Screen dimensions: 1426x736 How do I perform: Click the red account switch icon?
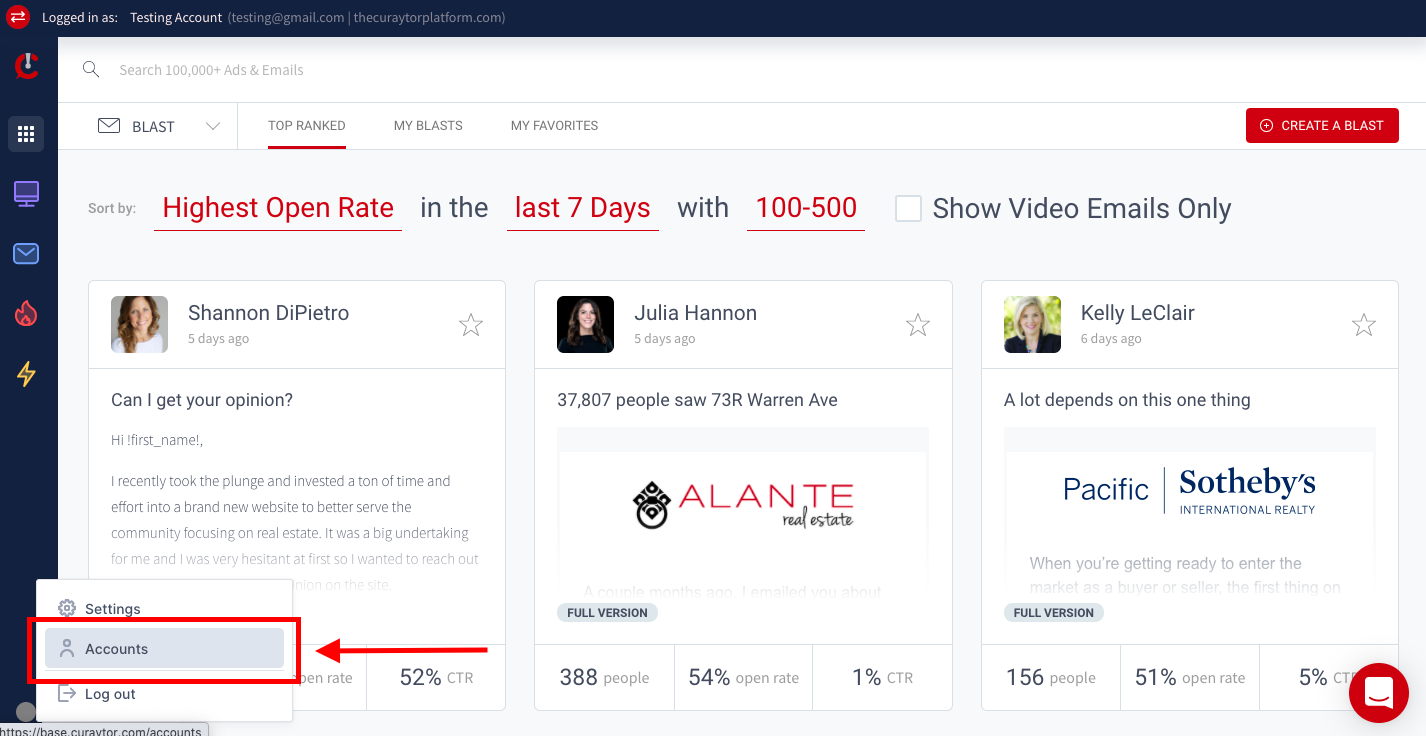pos(18,18)
